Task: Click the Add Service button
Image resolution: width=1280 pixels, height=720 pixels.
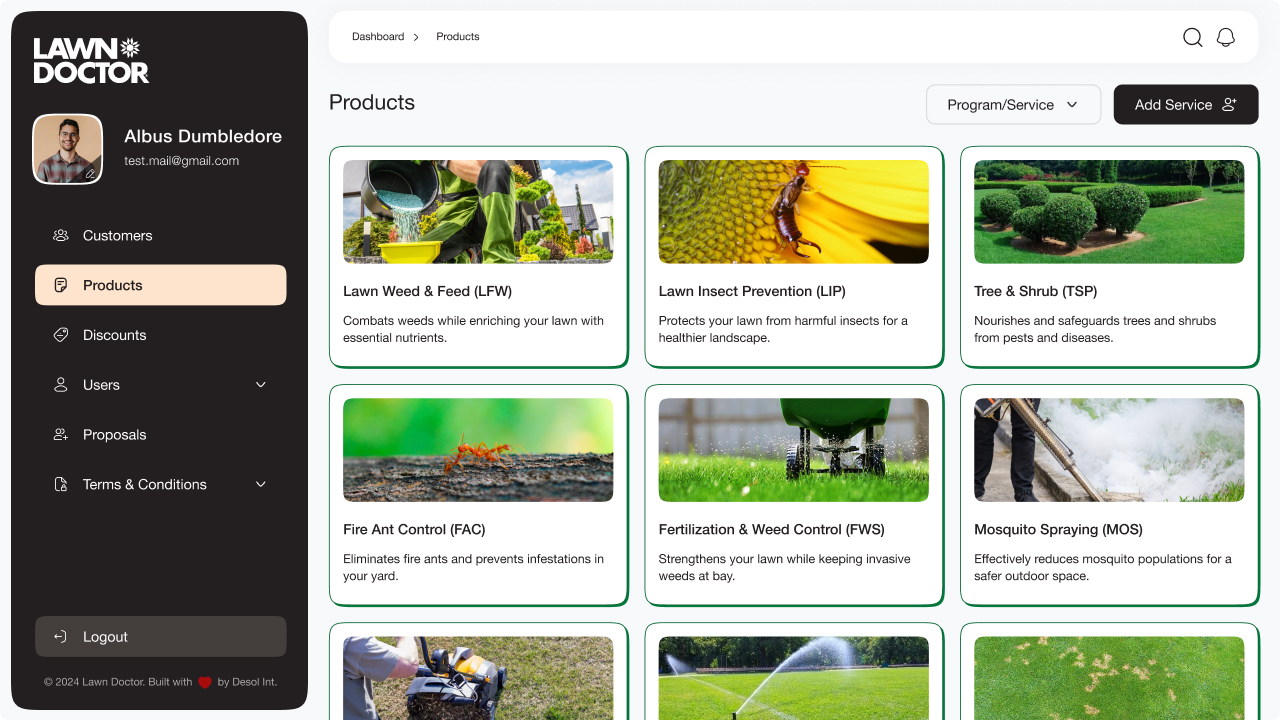Action: 1186,104
